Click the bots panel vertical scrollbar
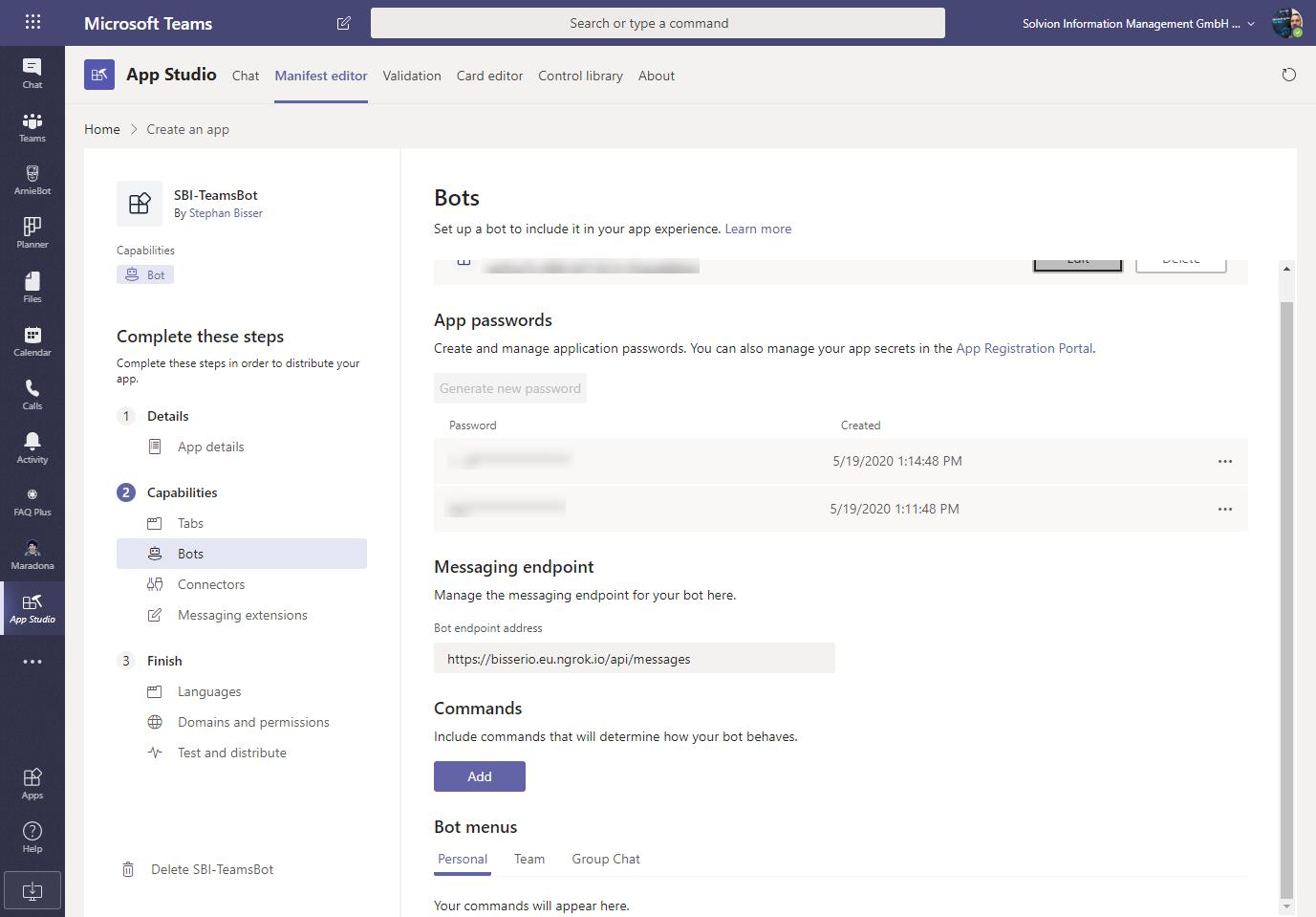The width and height of the screenshot is (1316, 917). [1286, 600]
